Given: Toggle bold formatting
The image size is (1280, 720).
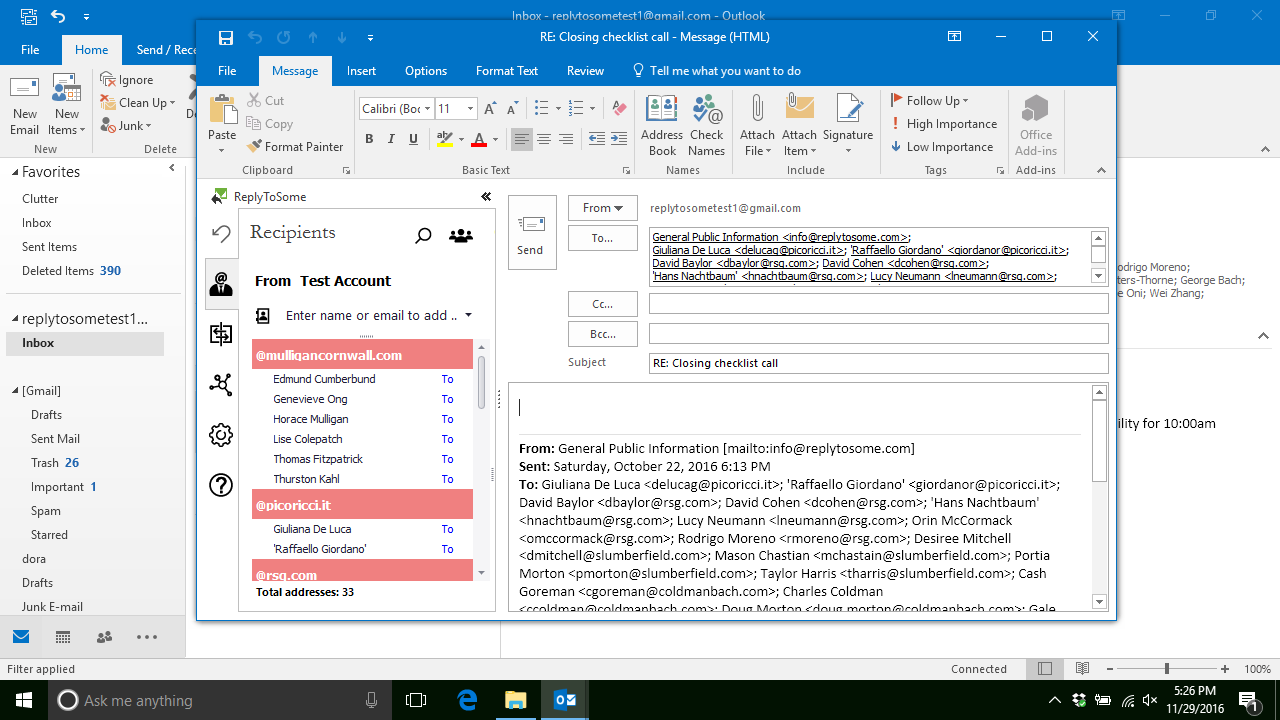Looking at the screenshot, I should pyautogui.click(x=369, y=139).
